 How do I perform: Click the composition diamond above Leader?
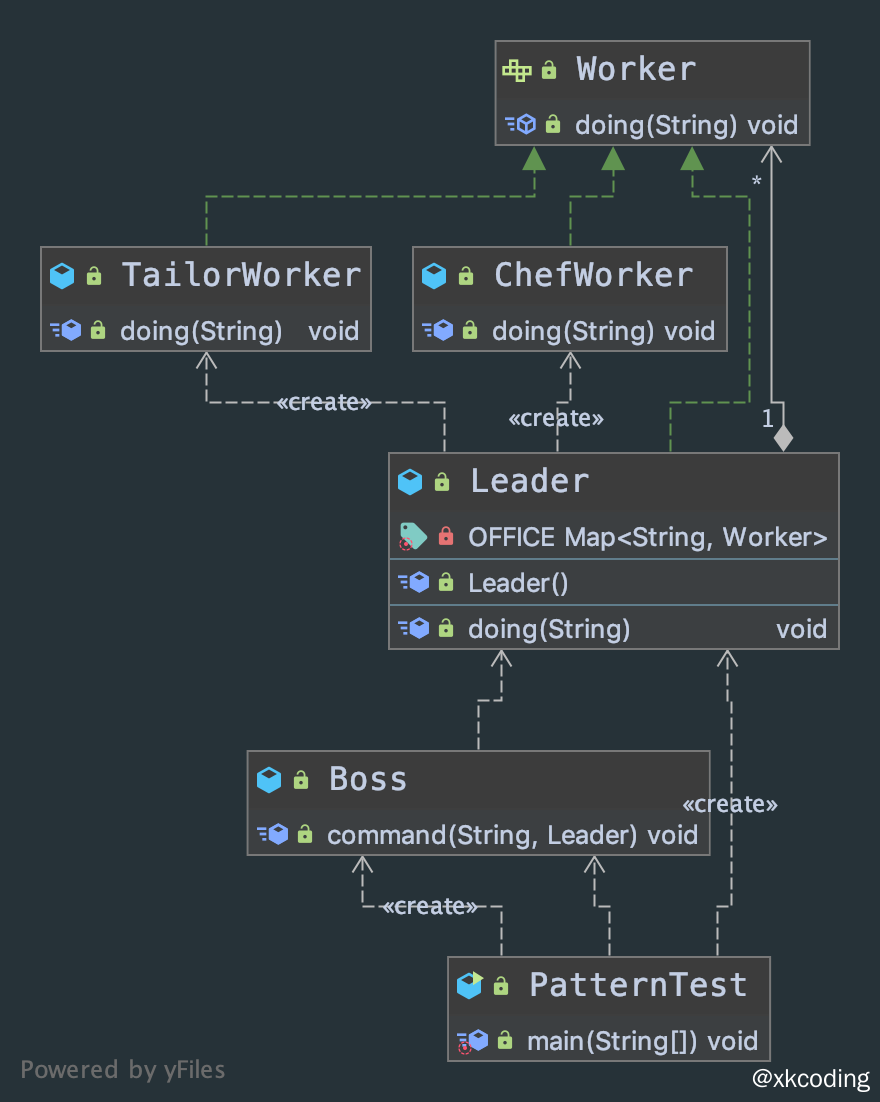[783, 438]
